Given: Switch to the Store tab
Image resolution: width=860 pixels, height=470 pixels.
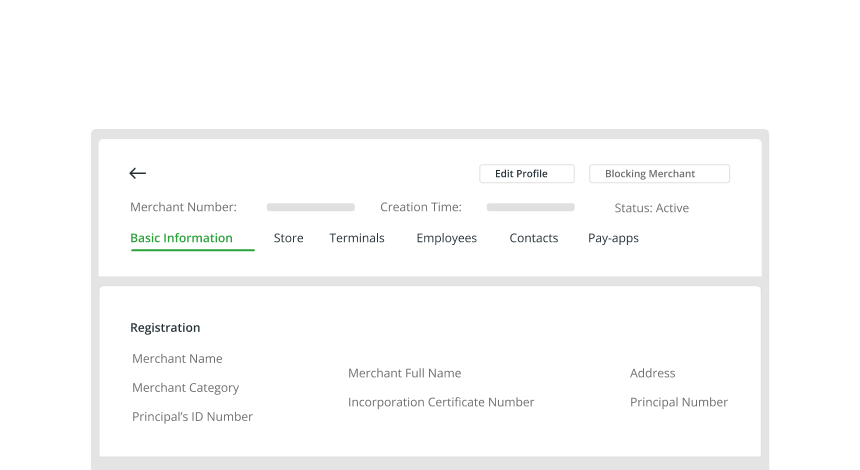Looking at the screenshot, I should point(288,238).
